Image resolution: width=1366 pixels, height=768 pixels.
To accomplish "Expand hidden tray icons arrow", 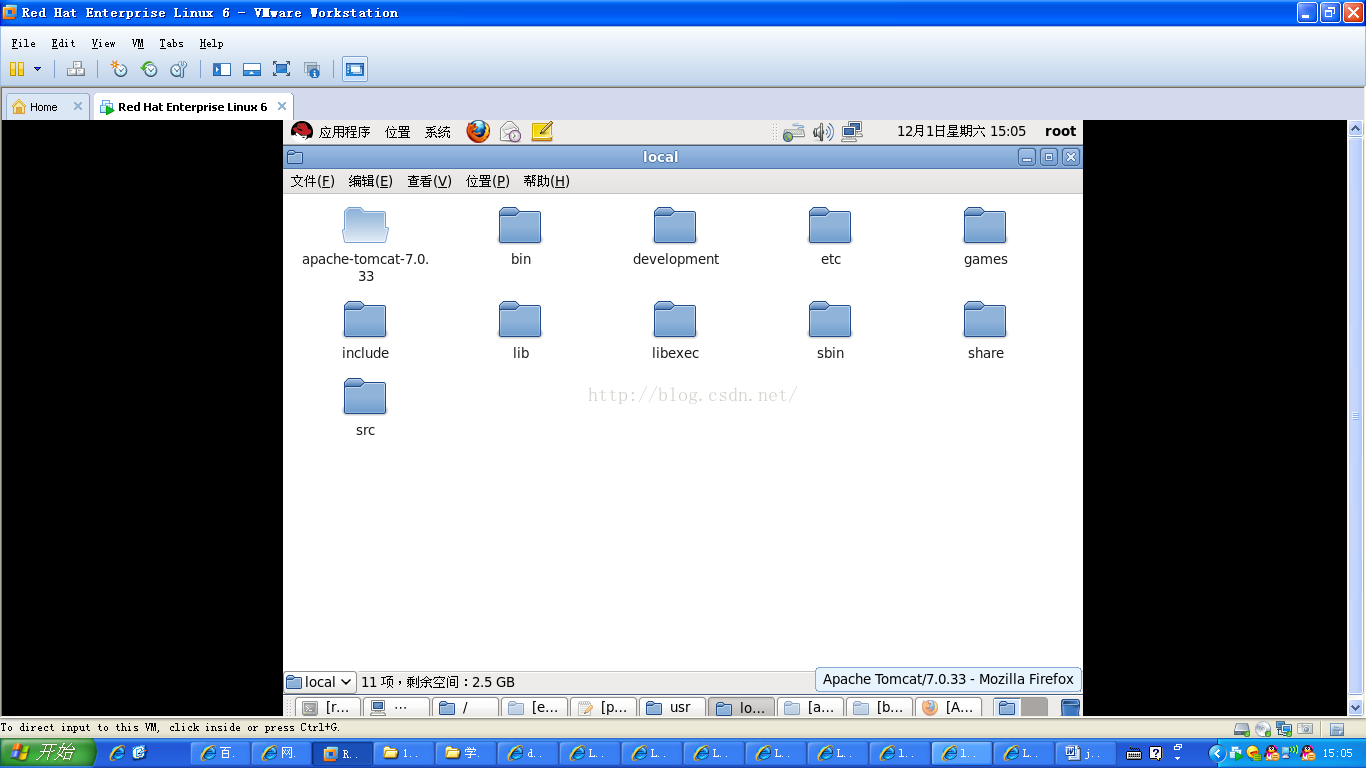I will click(x=1217, y=753).
